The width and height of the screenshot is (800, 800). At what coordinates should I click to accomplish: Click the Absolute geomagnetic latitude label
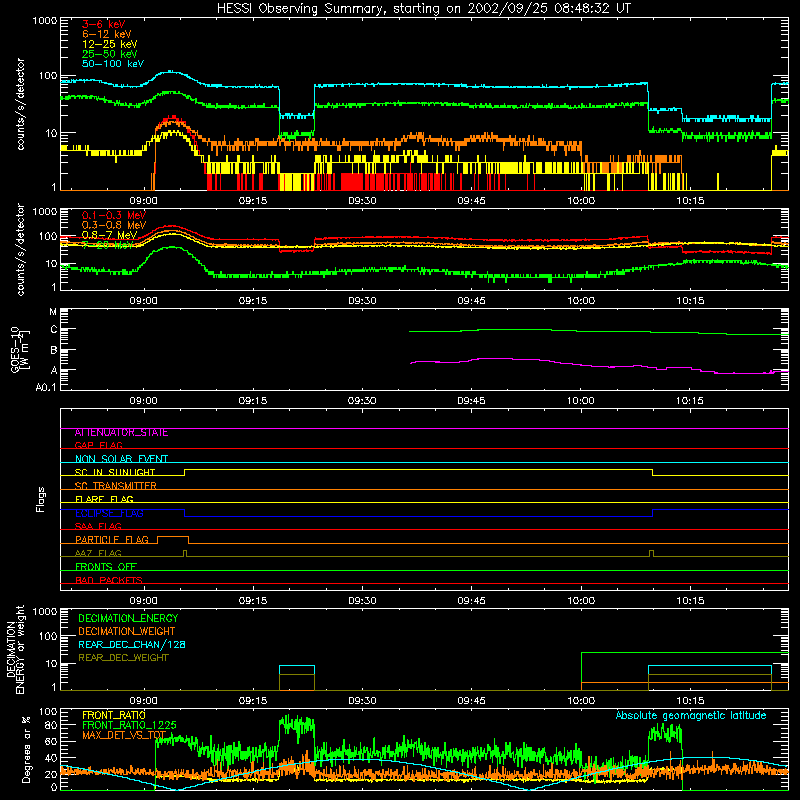coord(691,715)
